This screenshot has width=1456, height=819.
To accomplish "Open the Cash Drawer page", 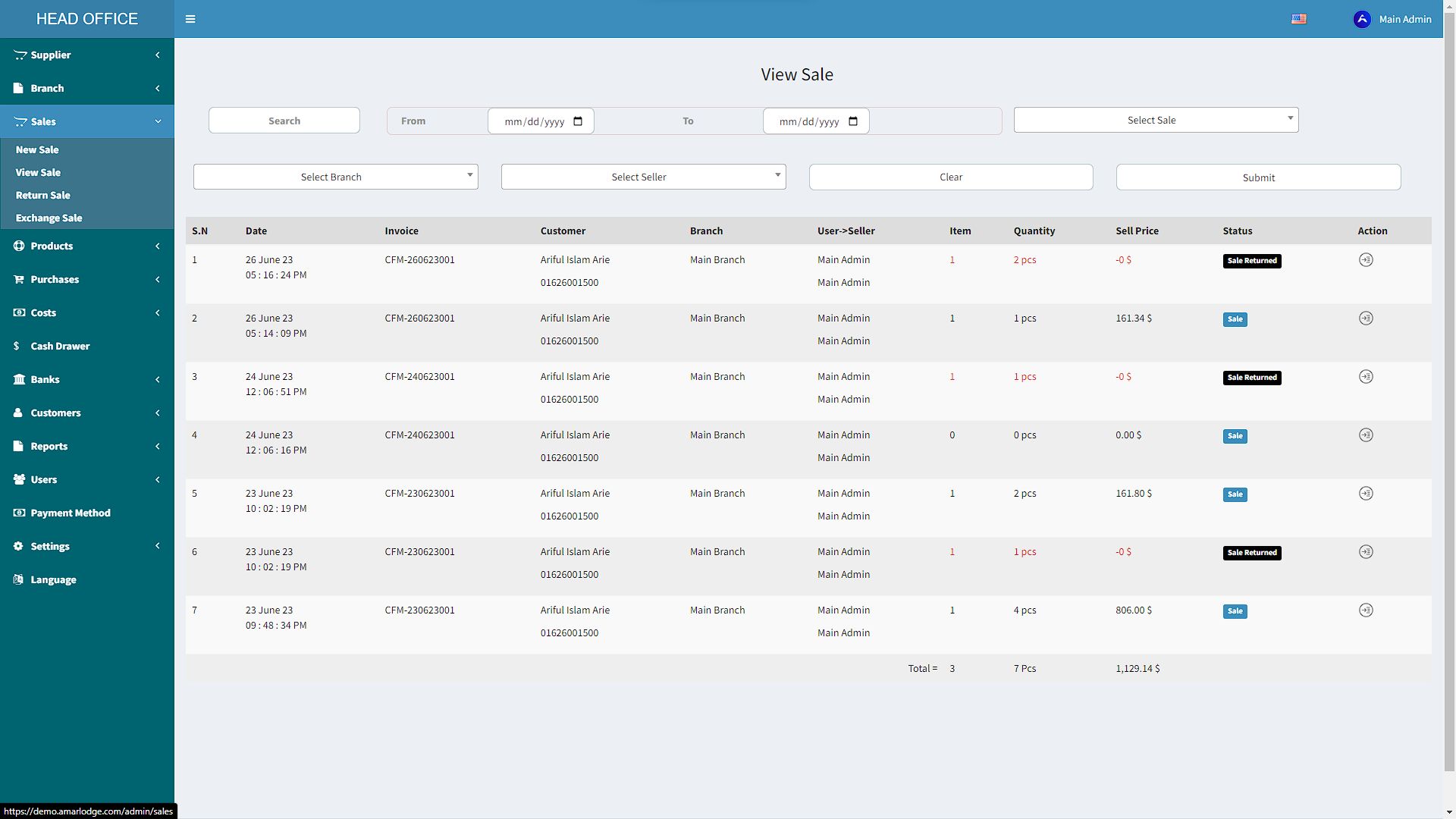I will tap(60, 346).
